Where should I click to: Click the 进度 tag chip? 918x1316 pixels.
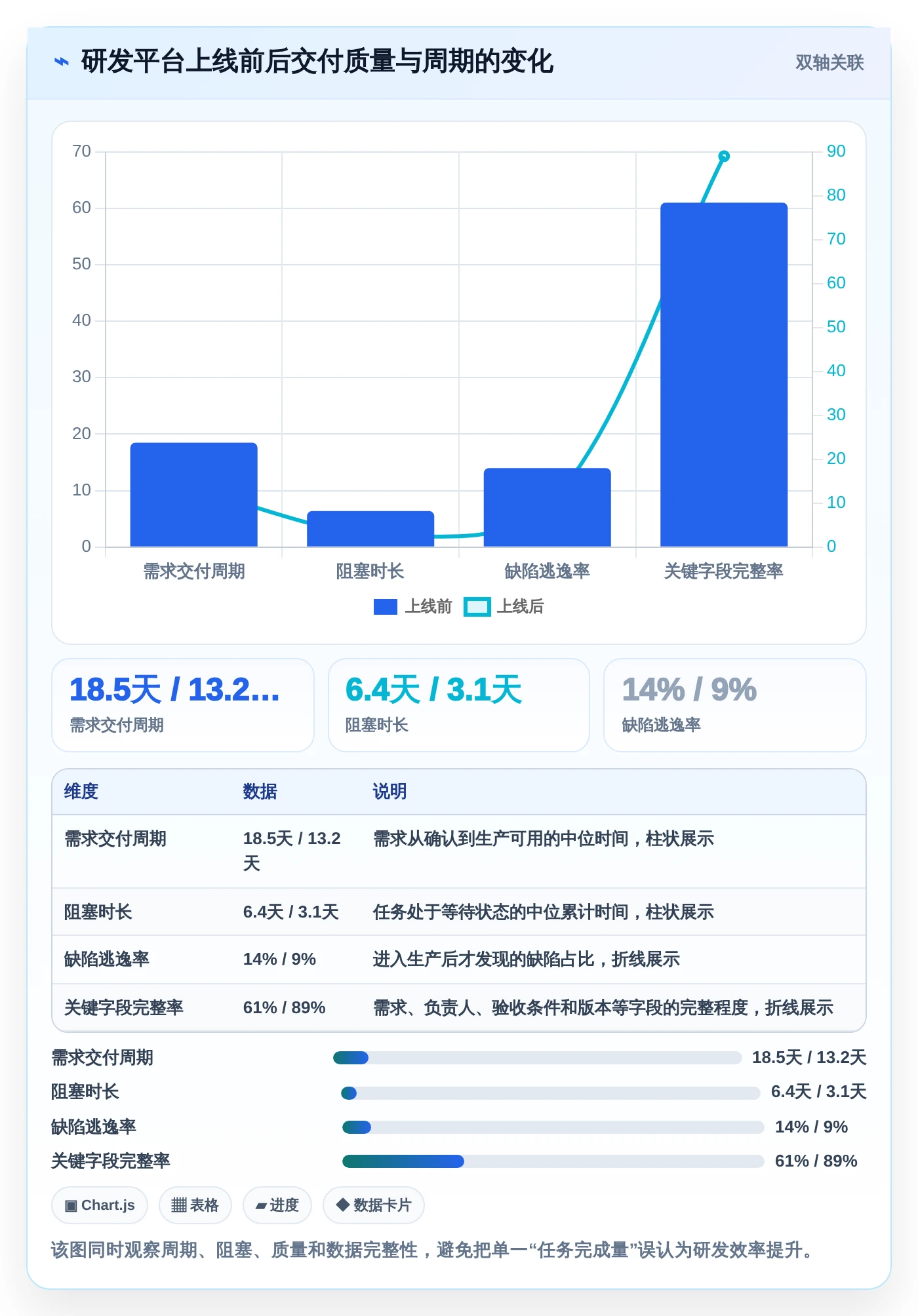click(277, 1205)
